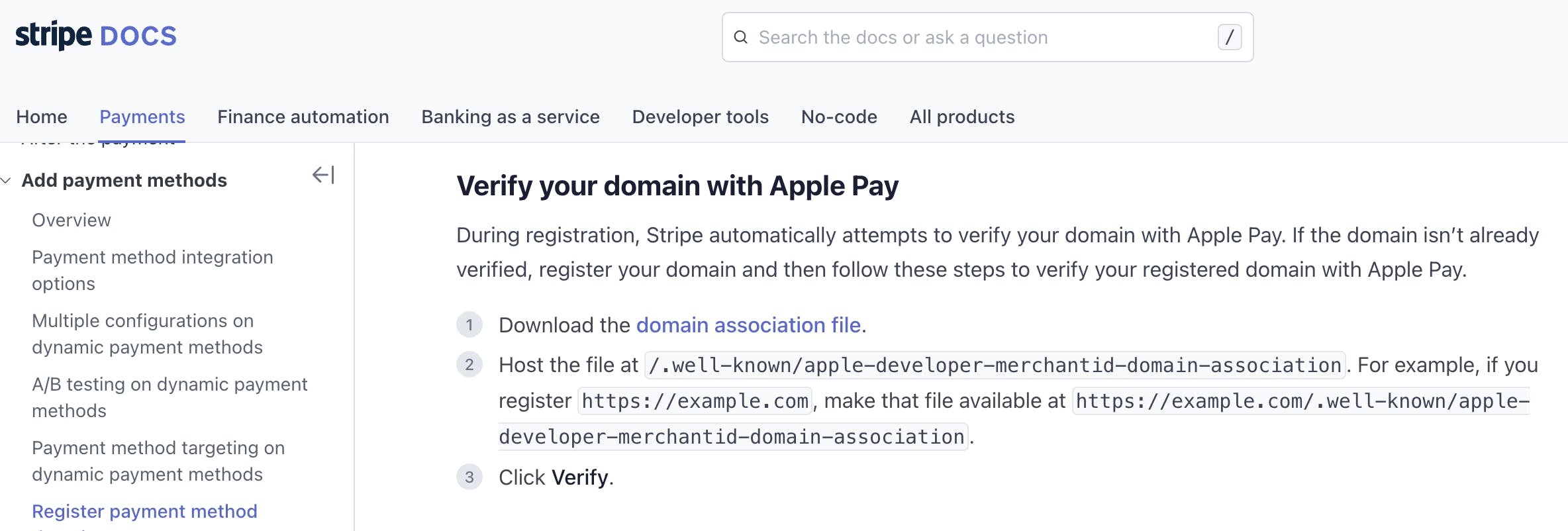View the All products tab
Image resolution: width=1568 pixels, height=531 pixels.
(962, 117)
